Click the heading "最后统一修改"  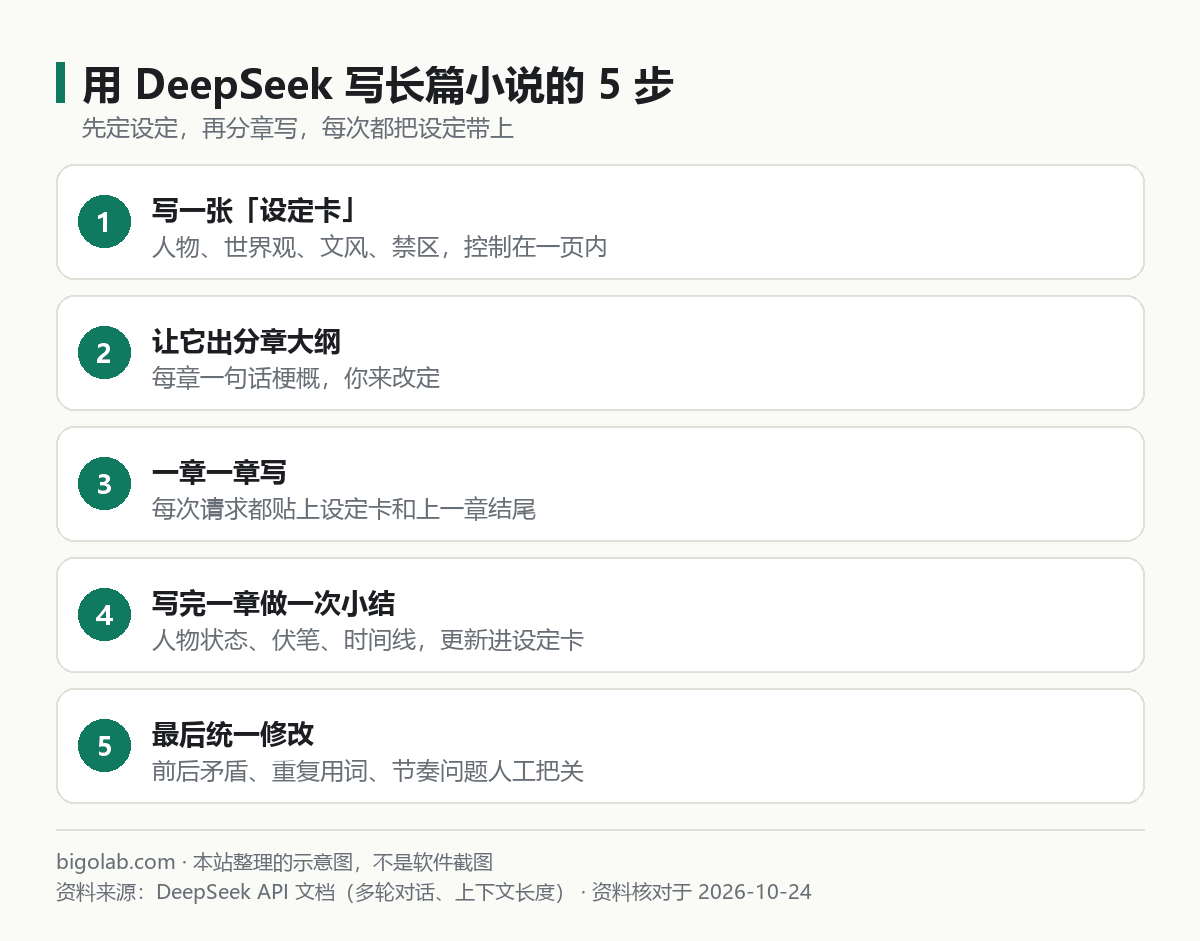pos(233,735)
